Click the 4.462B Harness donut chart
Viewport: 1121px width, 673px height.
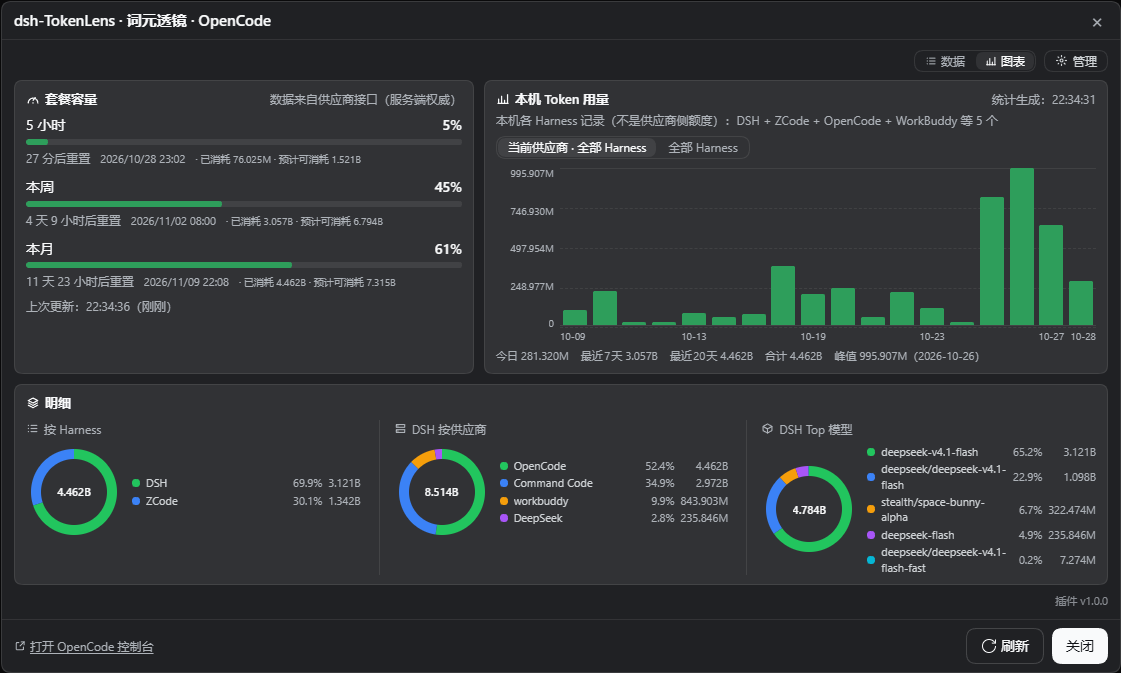(74, 492)
